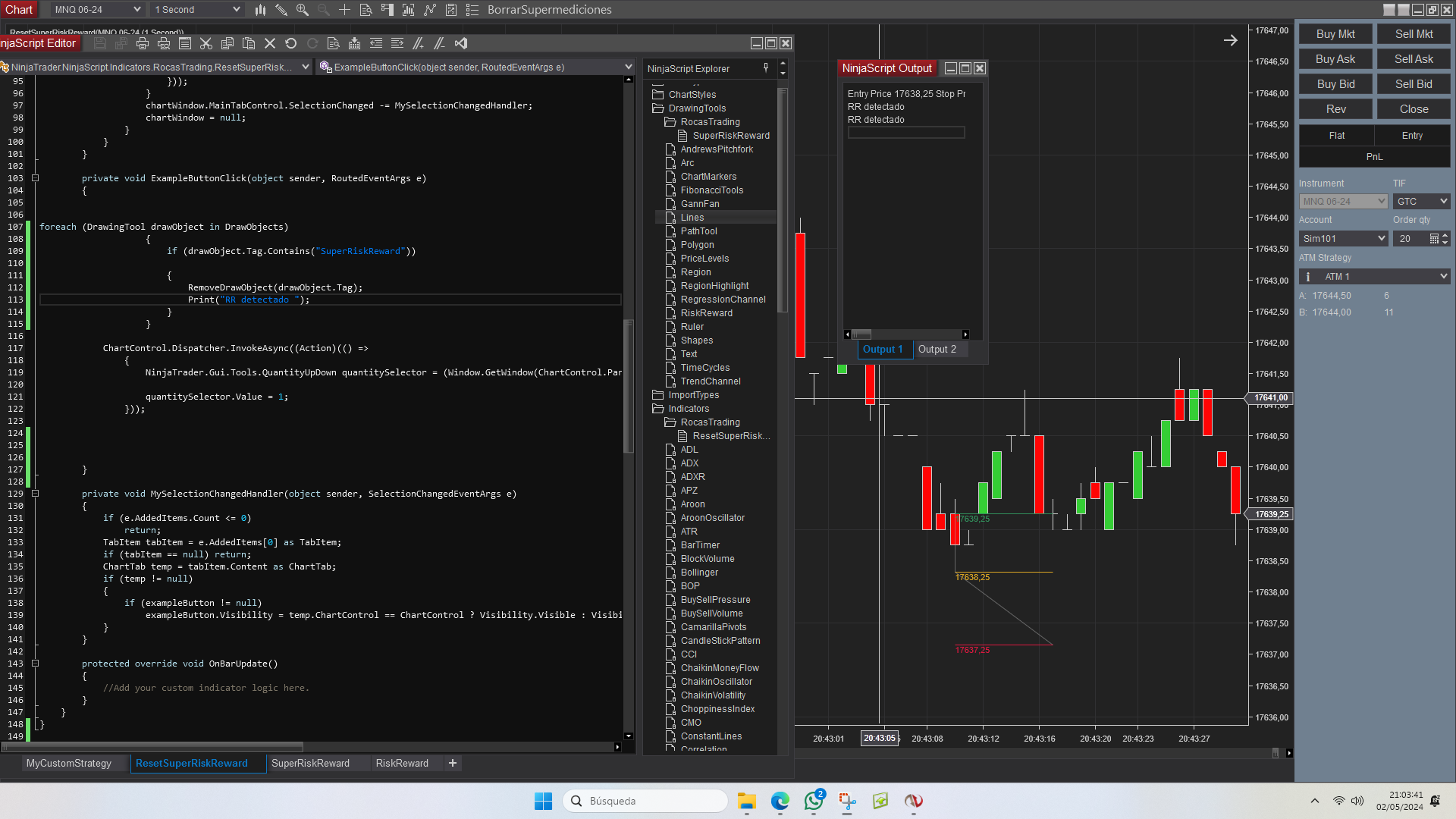The image size is (1456, 819).
Task: Switch to the Output 2 tab
Action: [937, 349]
